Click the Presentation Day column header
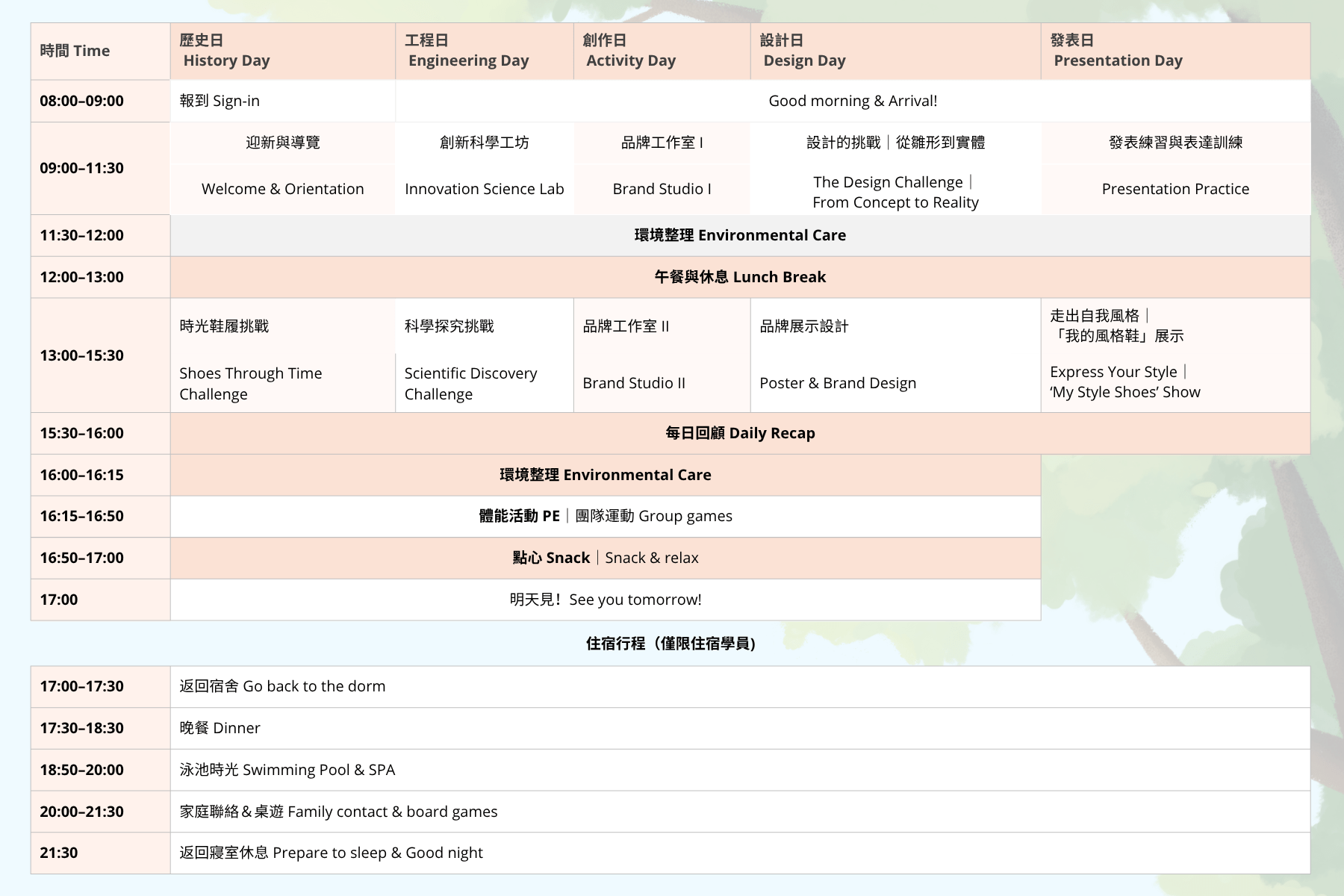The height and width of the screenshot is (896, 1344). point(1175,51)
